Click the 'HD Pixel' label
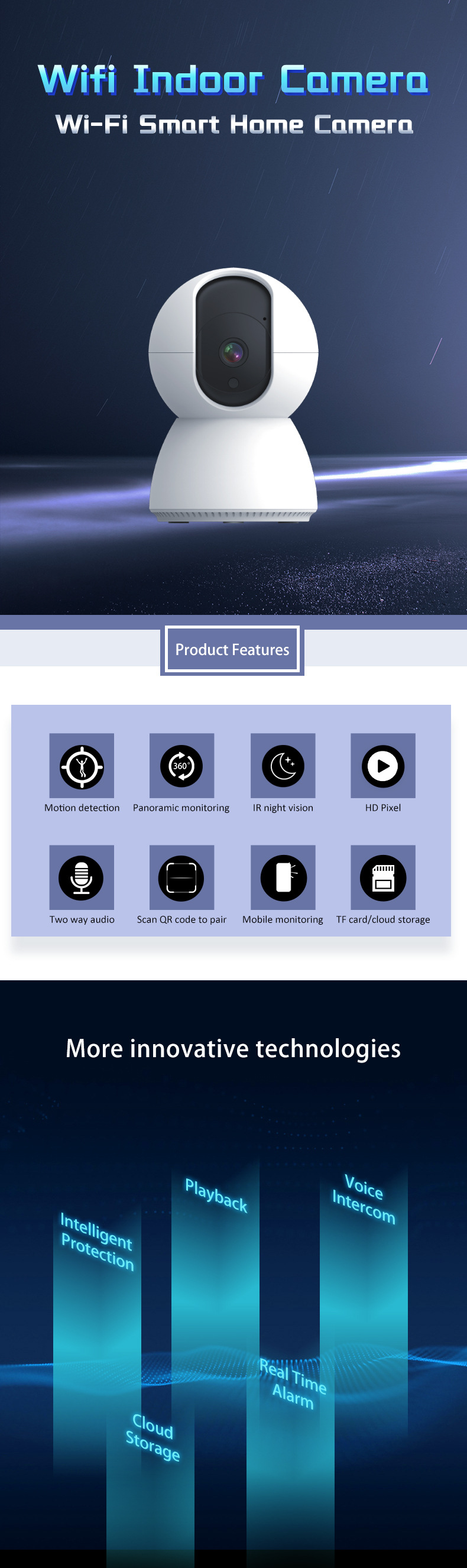The image size is (467, 1568). [x=383, y=808]
